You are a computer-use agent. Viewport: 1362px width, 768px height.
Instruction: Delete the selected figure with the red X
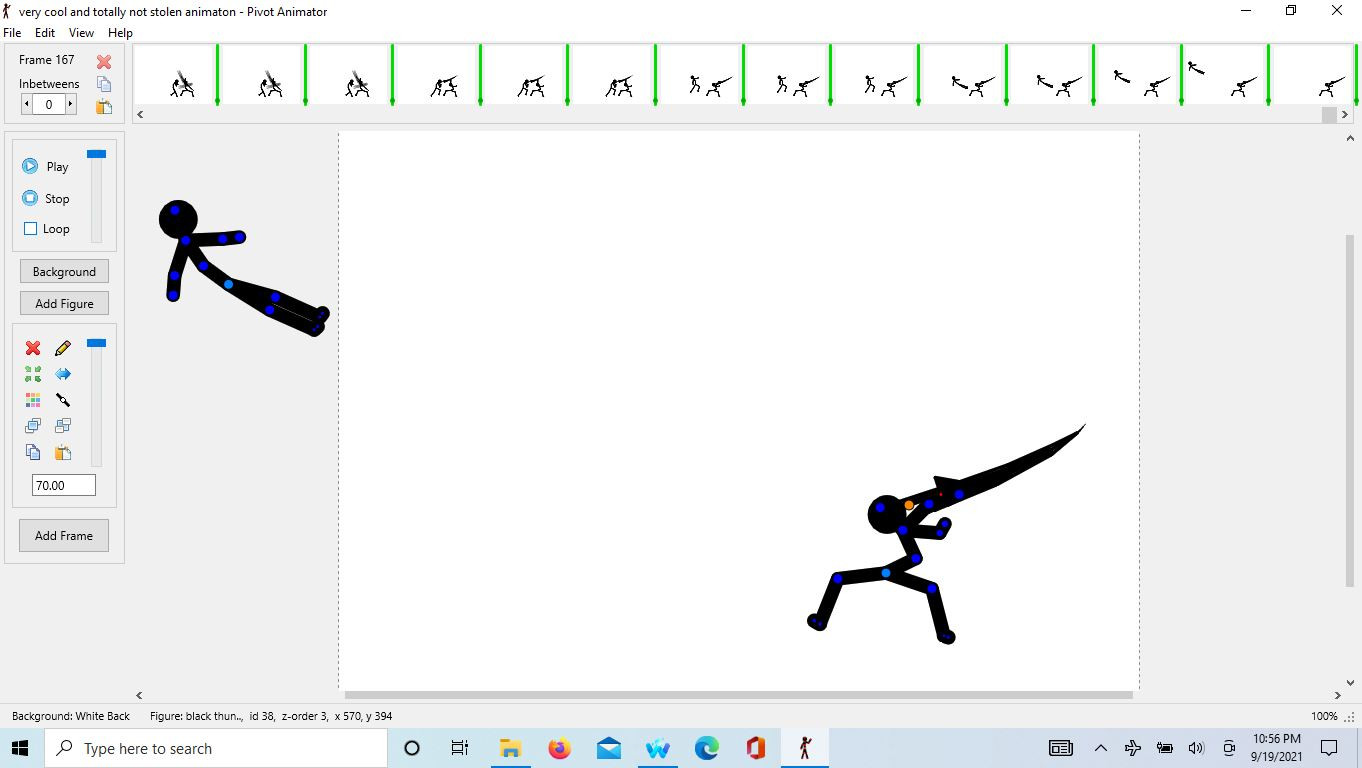pyautogui.click(x=33, y=348)
